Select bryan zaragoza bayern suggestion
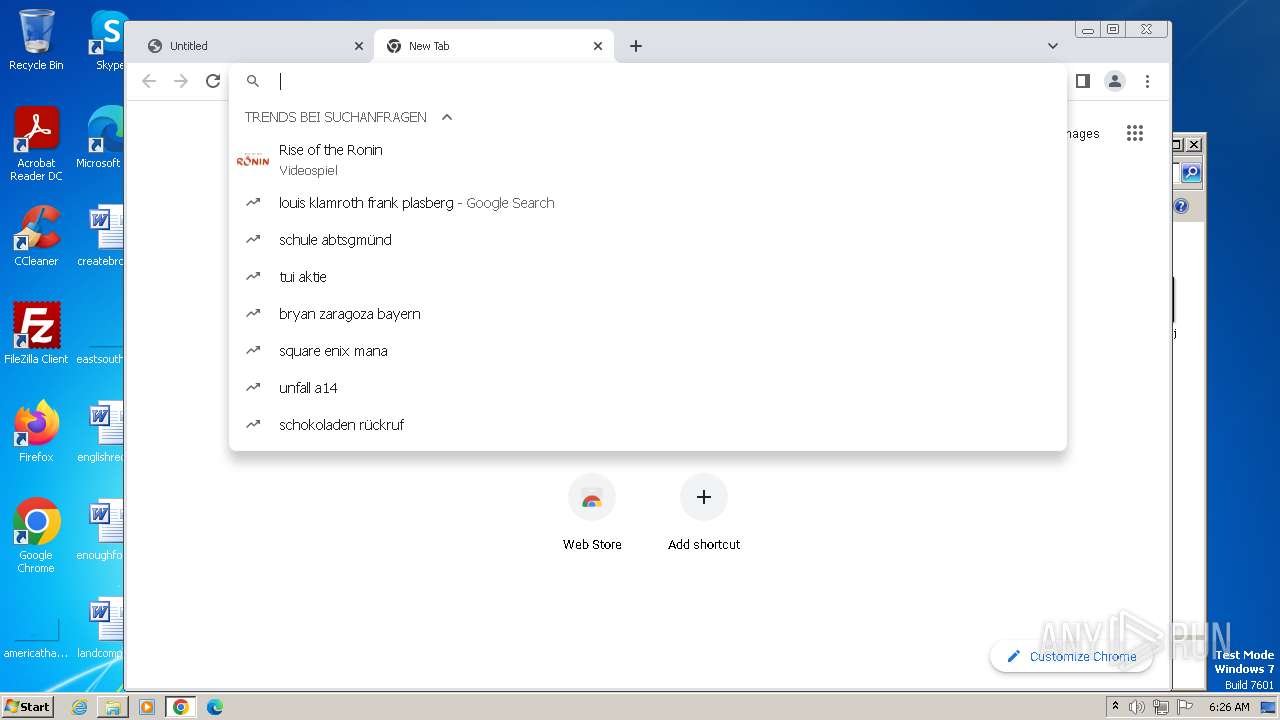This screenshot has width=1280, height=720. click(648, 314)
